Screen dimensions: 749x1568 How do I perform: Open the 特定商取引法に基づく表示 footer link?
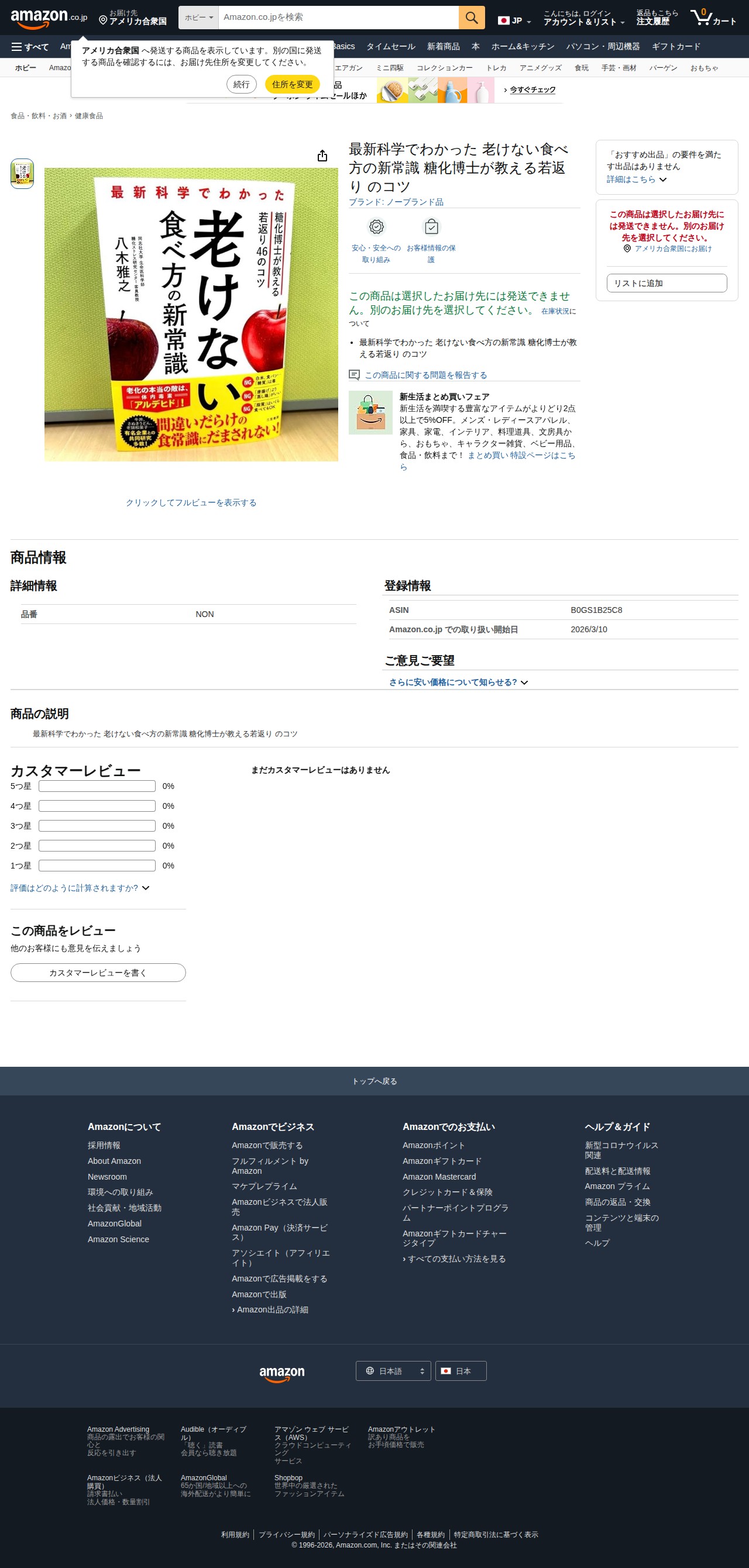pyautogui.click(x=496, y=1535)
